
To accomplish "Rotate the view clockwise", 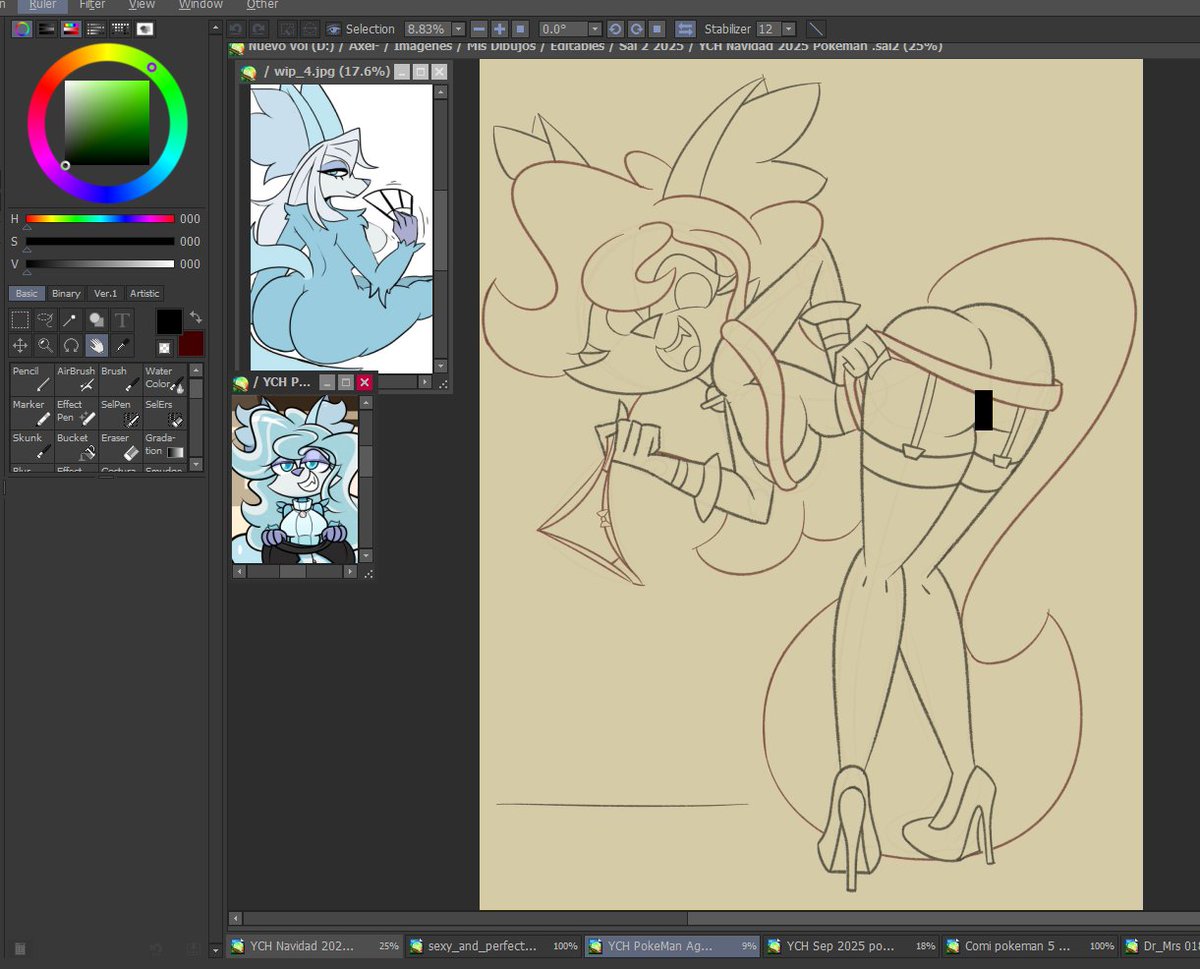I will coord(636,30).
